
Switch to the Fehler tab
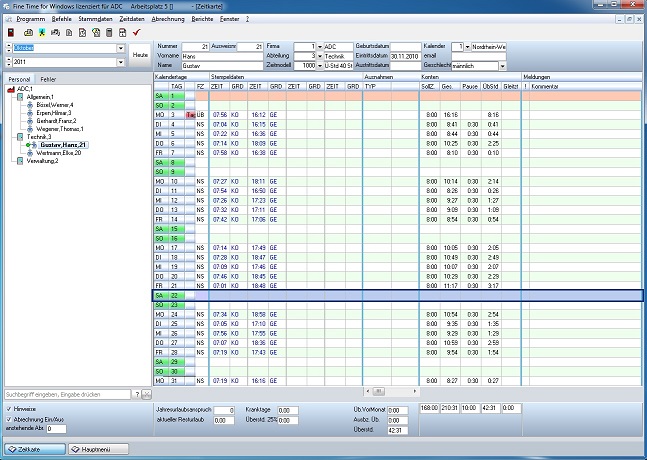pos(48,79)
